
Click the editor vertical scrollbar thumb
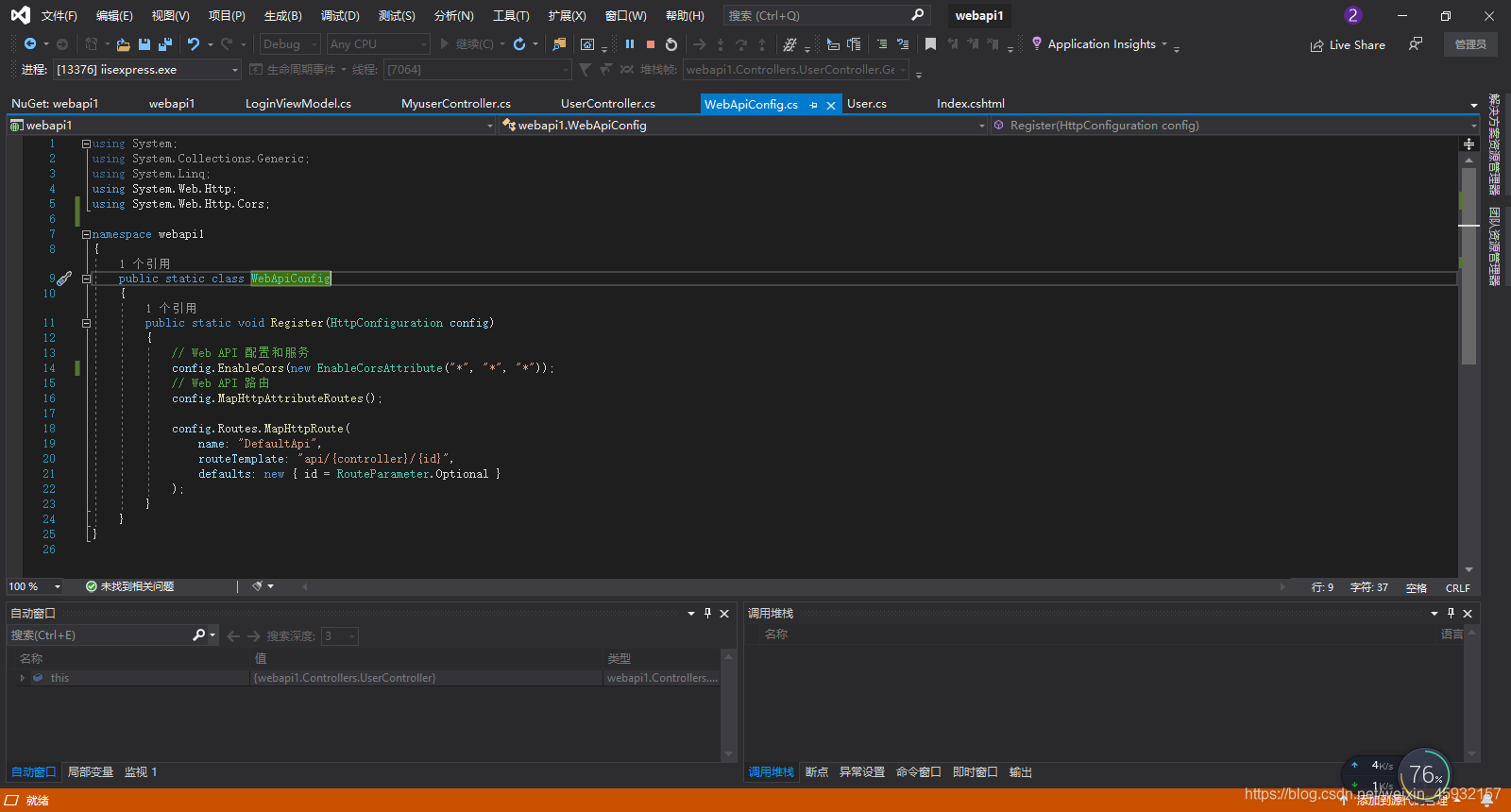coord(1469,266)
